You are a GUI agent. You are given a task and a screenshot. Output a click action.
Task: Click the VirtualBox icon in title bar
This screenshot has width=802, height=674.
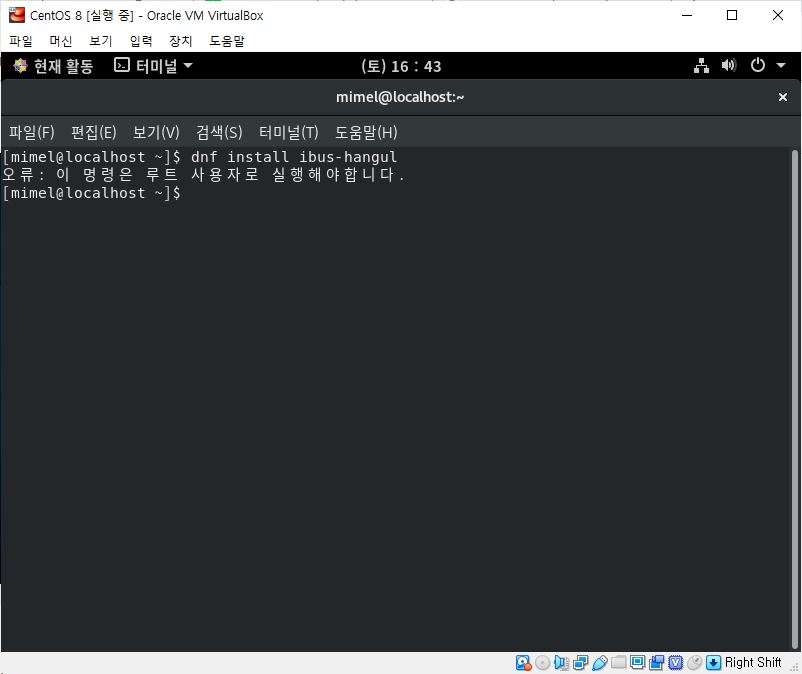[x=16, y=15]
